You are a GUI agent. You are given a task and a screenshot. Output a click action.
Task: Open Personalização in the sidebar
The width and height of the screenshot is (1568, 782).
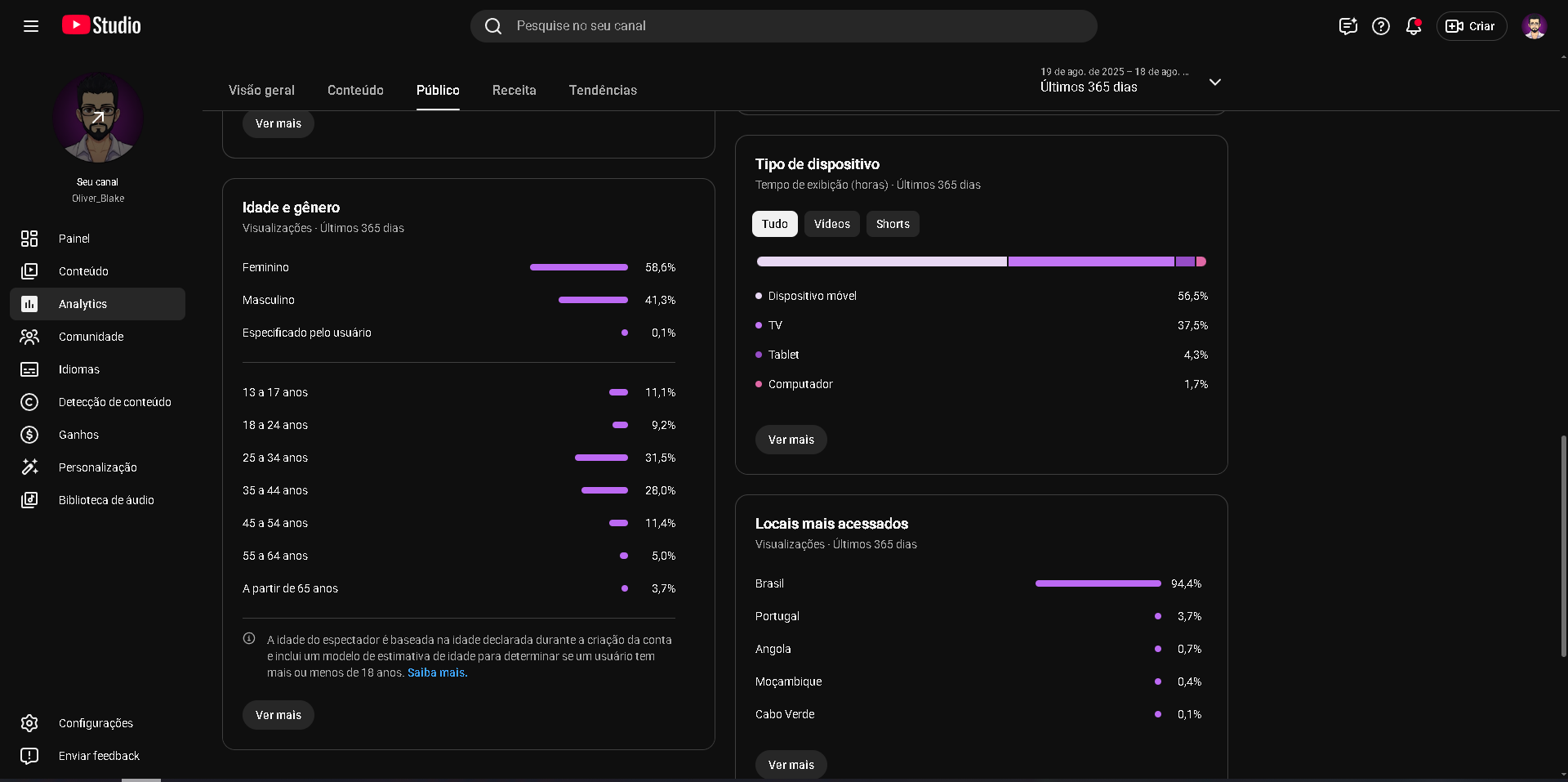coord(97,467)
